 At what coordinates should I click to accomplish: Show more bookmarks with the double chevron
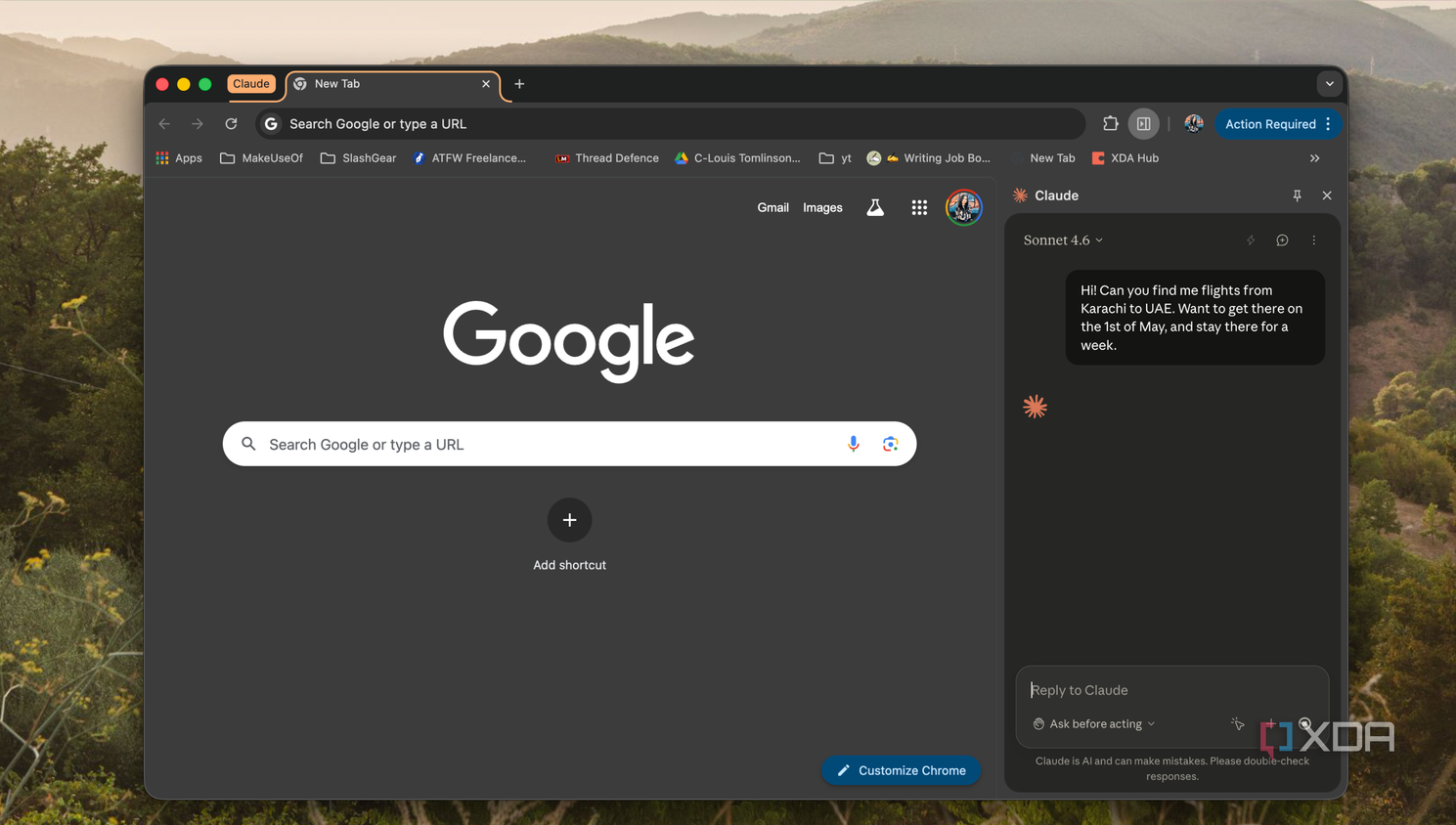point(1315,158)
